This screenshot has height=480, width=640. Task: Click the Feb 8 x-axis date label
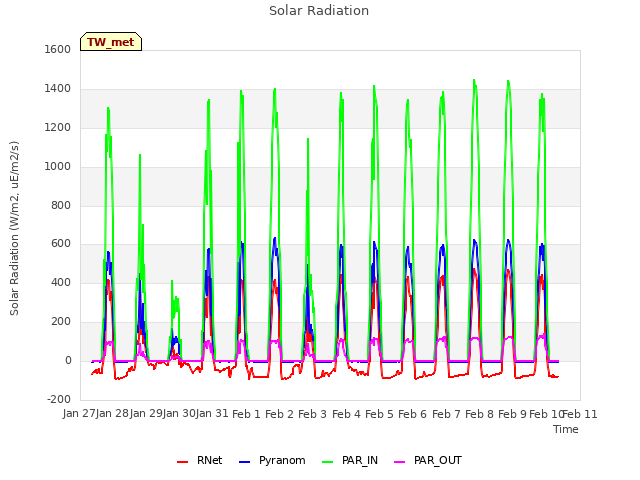[480, 414]
